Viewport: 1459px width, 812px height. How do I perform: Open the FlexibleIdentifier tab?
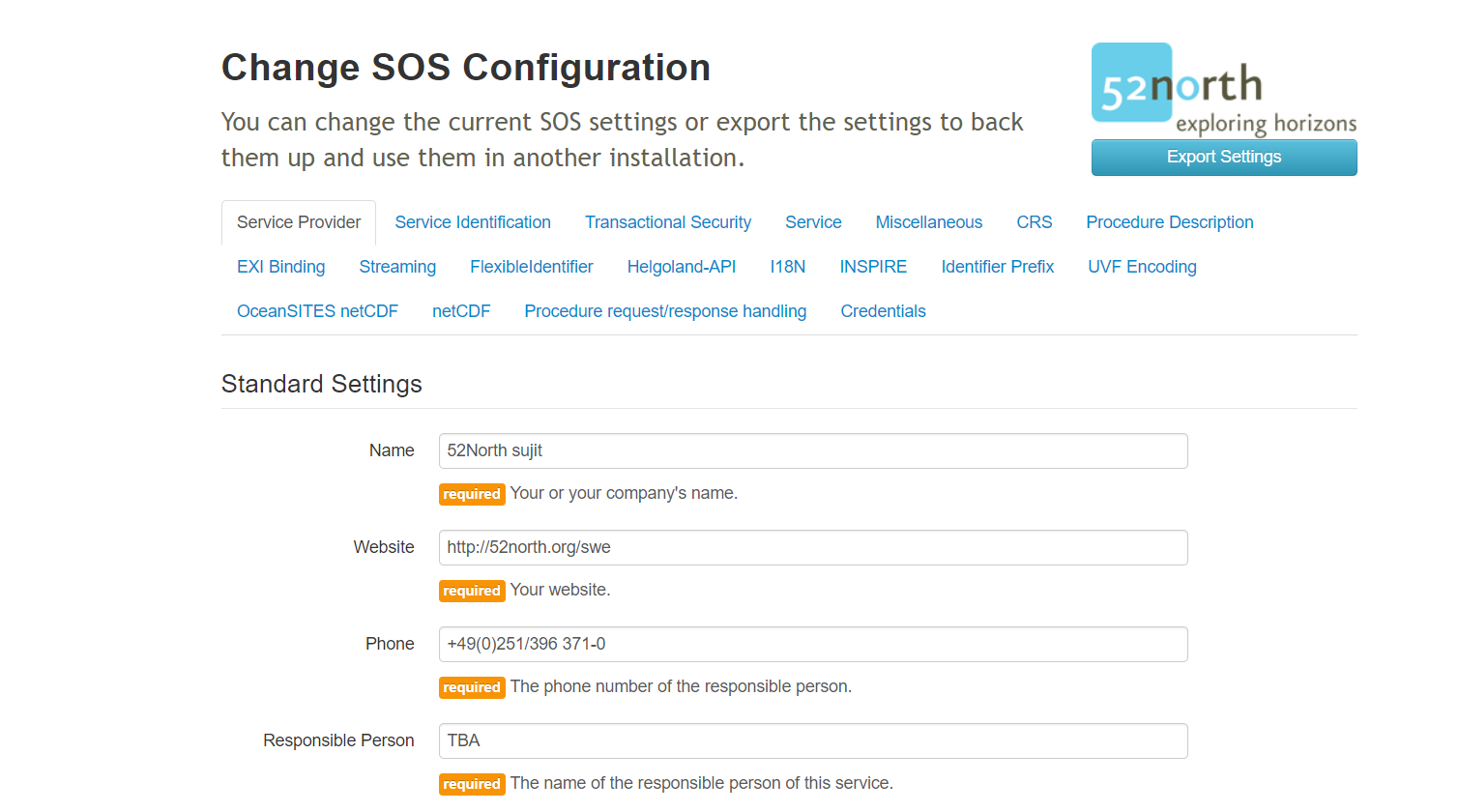[x=532, y=267]
